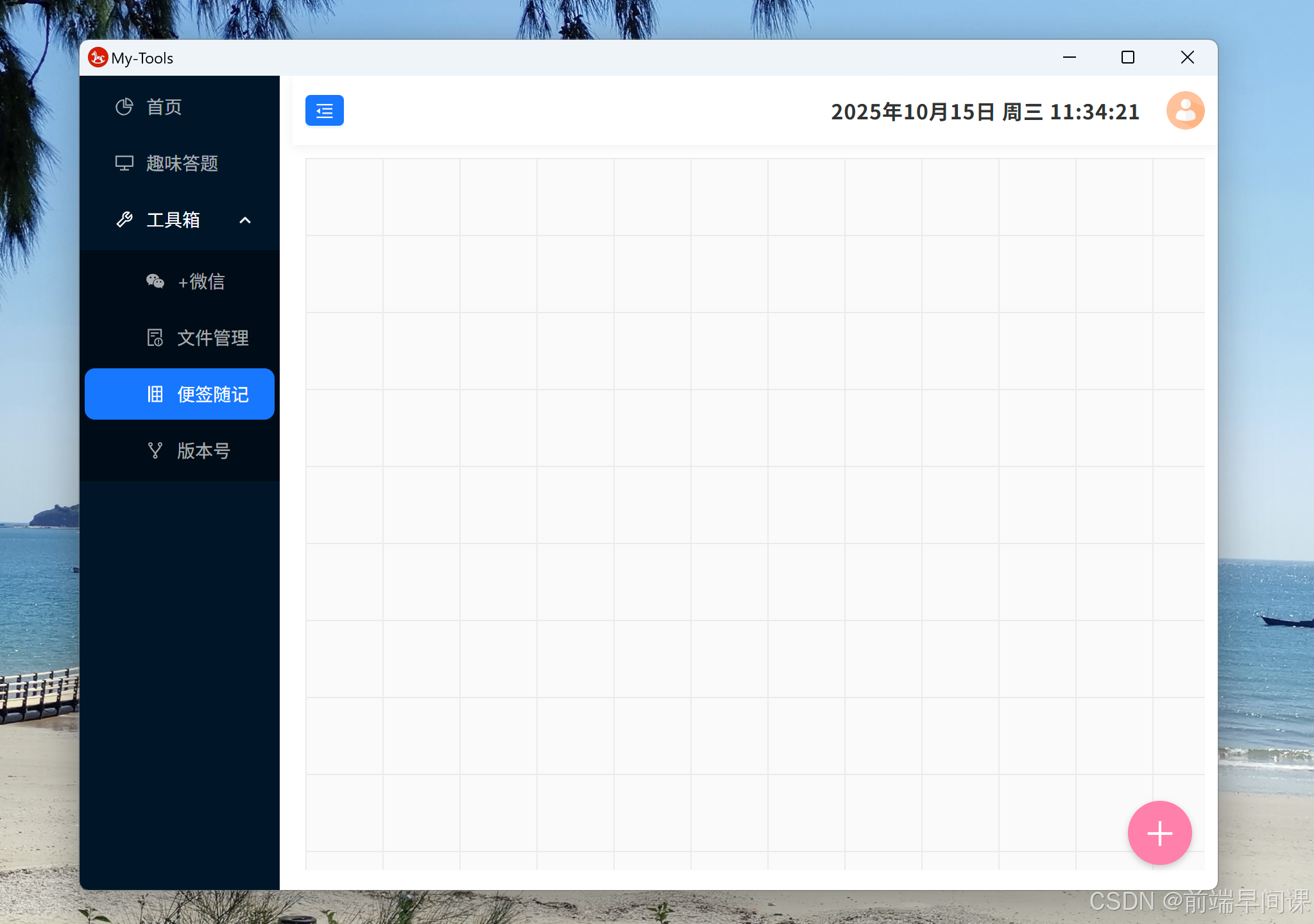Collapse the sidebar with the blue menu-fold button
The width and height of the screenshot is (1314, 924).
coord(324,110)
